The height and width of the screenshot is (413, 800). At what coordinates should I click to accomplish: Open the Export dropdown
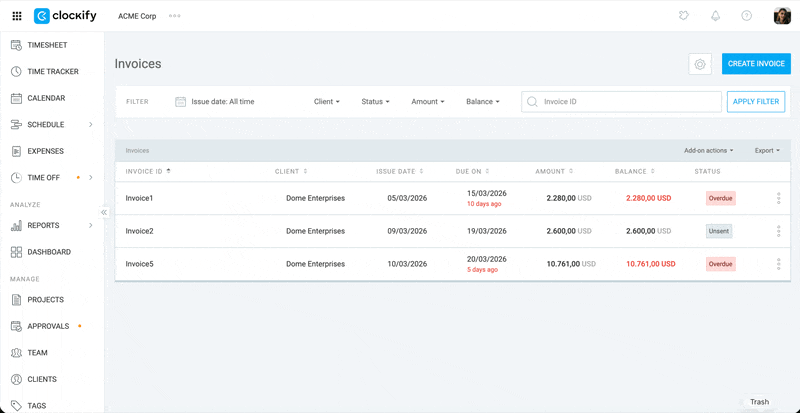pos(767,151)
